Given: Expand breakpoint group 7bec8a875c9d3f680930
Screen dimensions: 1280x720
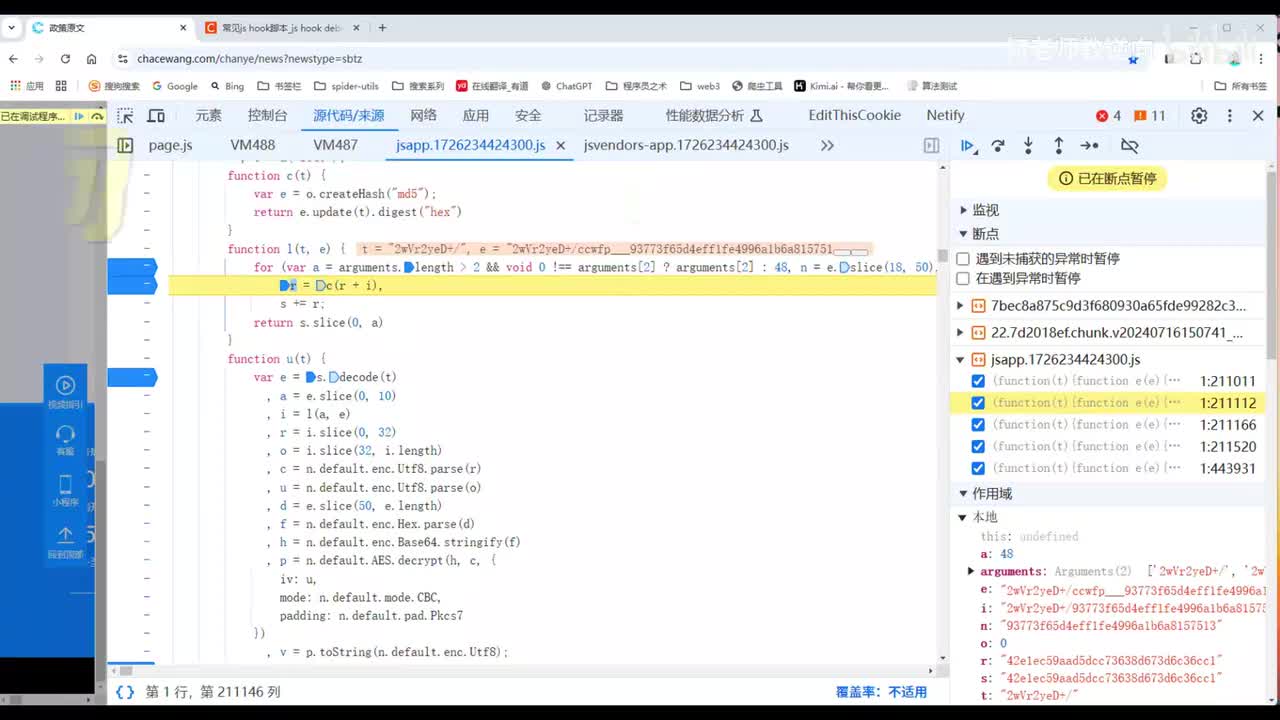Looking at the screenshot, I should point(961,306).
